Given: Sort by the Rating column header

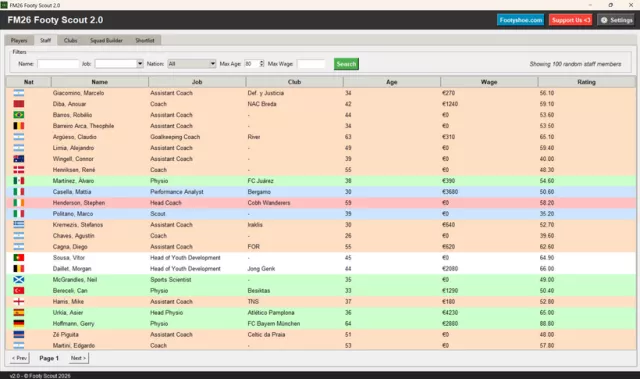Looking at the screenshot, I should tap(587, 82).
